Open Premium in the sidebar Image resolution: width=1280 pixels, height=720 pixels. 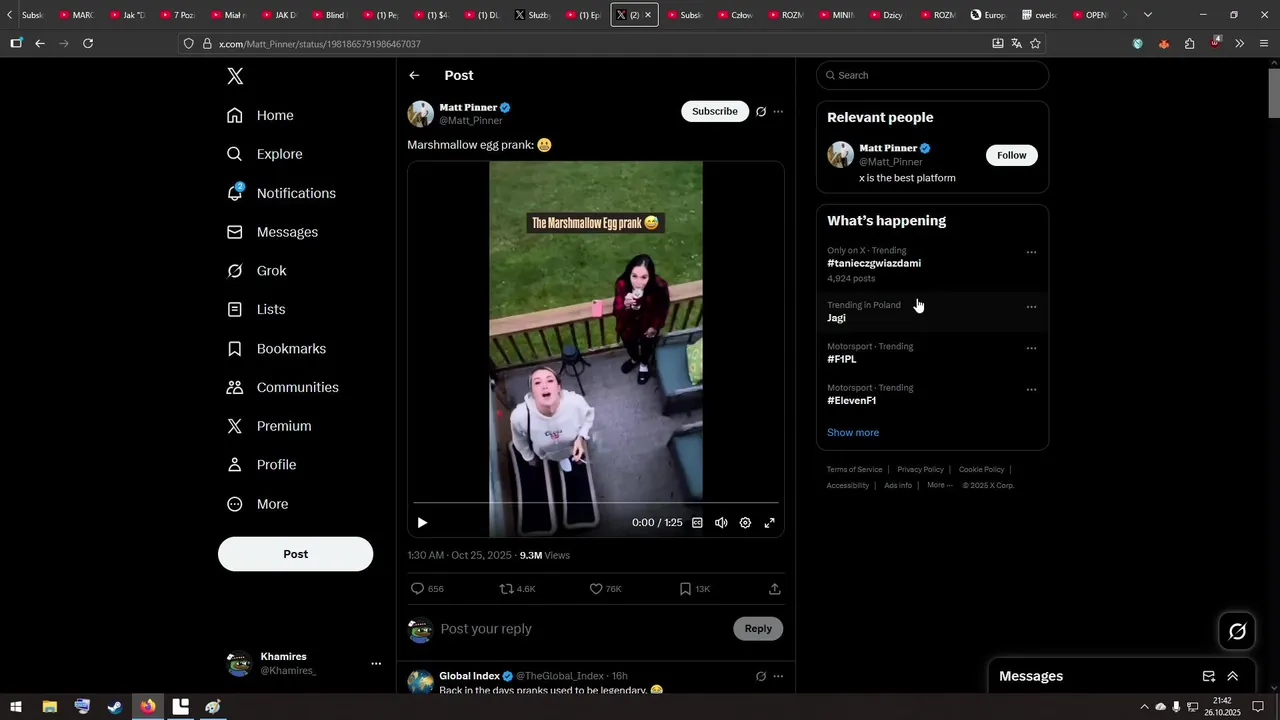tap(269, 426)
